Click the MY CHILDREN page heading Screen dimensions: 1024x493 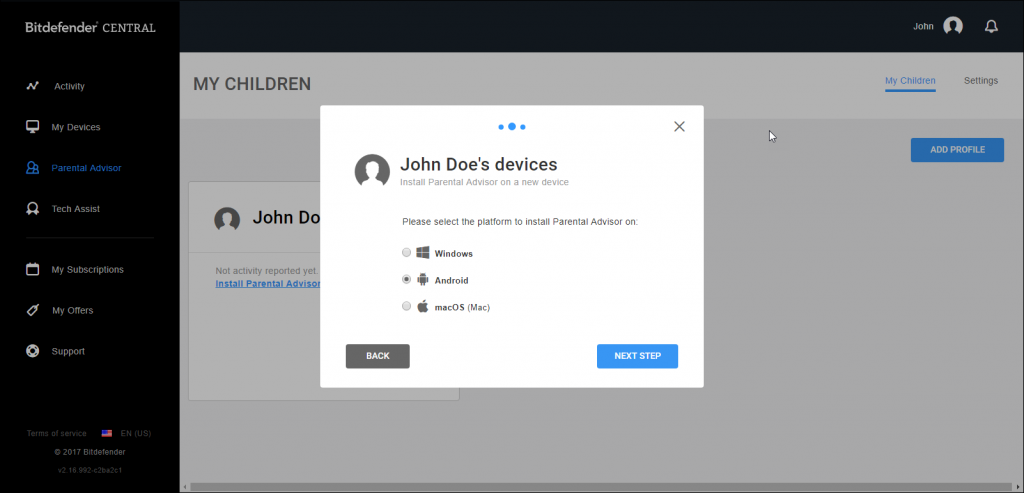point(252,84)
